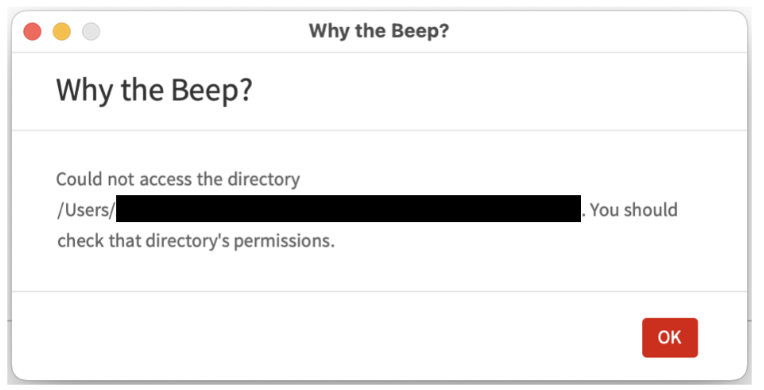The width and height of the screenshot is (764, 390).
Task: Click the word "permissions." in the message
Action: click(x=285, y=242)
